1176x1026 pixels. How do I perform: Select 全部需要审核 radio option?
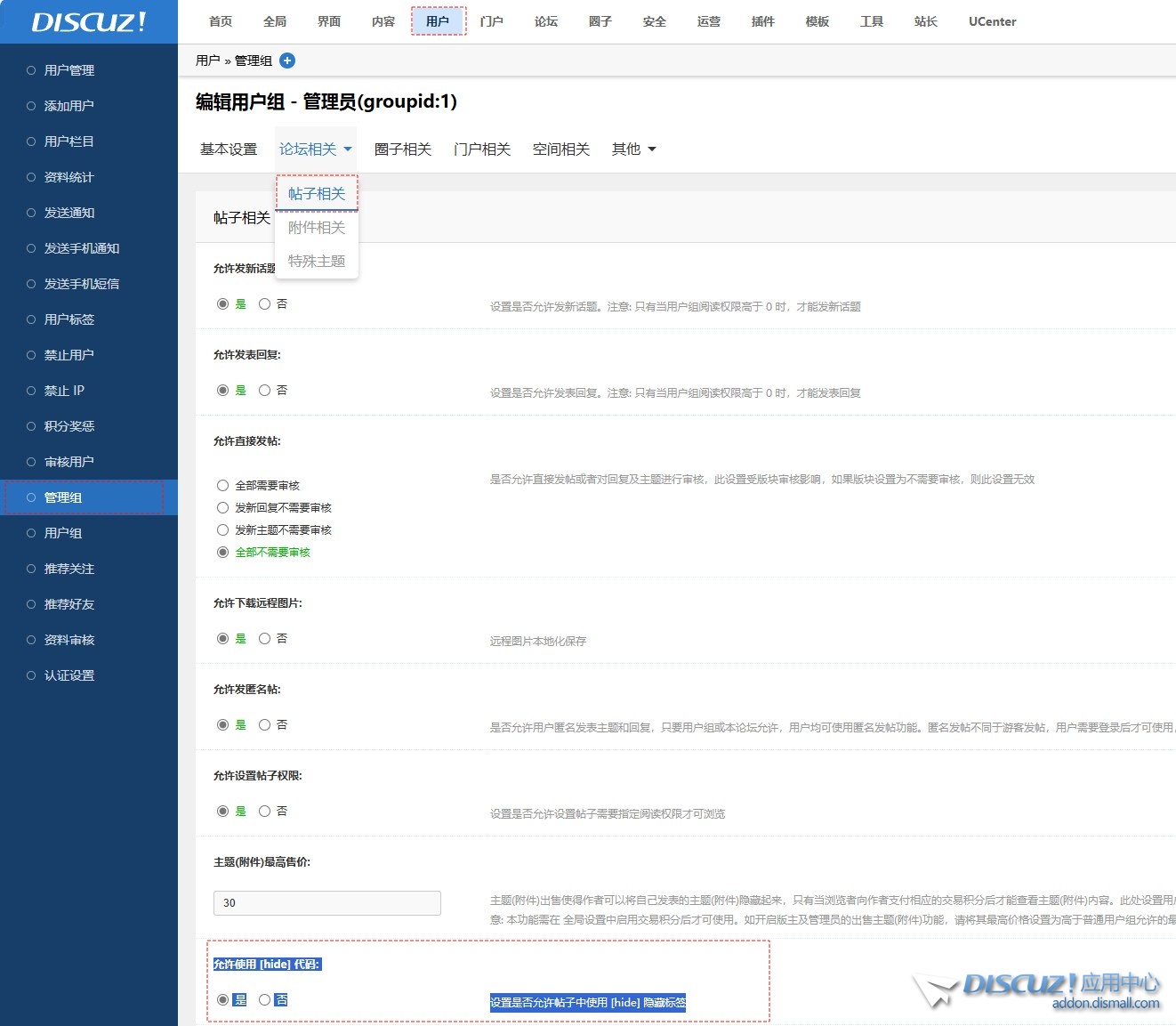tap(223, 486)
